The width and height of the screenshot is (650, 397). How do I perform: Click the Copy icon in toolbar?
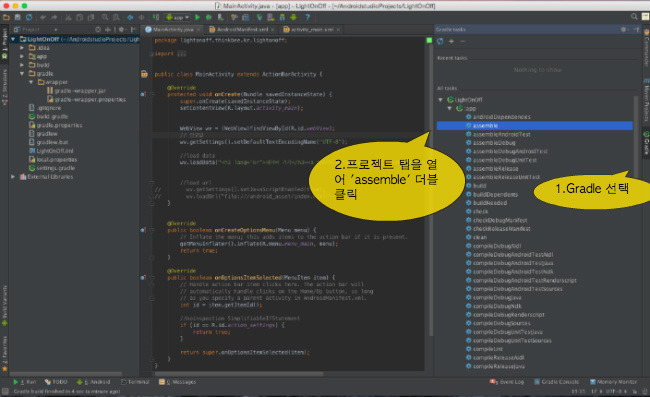pyautogui.click(x=80, y=17)
